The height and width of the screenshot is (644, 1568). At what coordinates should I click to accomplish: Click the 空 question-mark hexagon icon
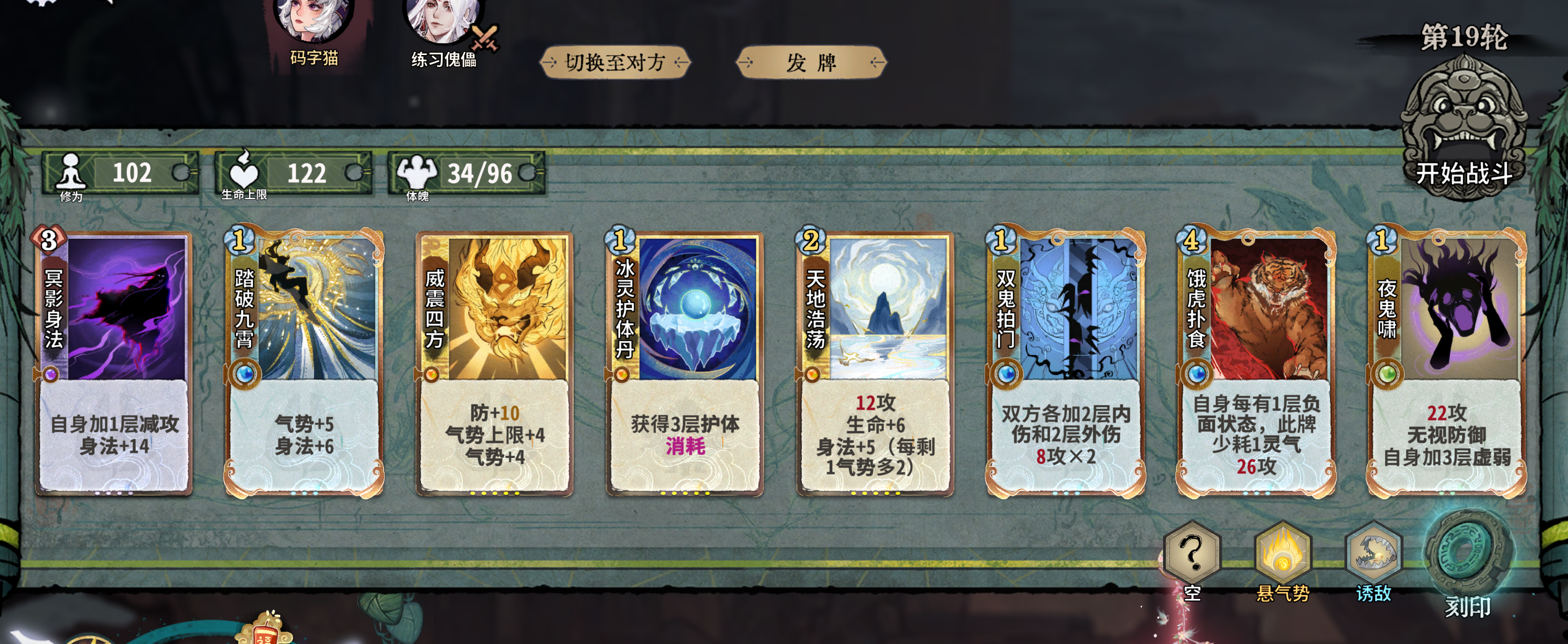pyautogui.click(x=1191, y=551)
